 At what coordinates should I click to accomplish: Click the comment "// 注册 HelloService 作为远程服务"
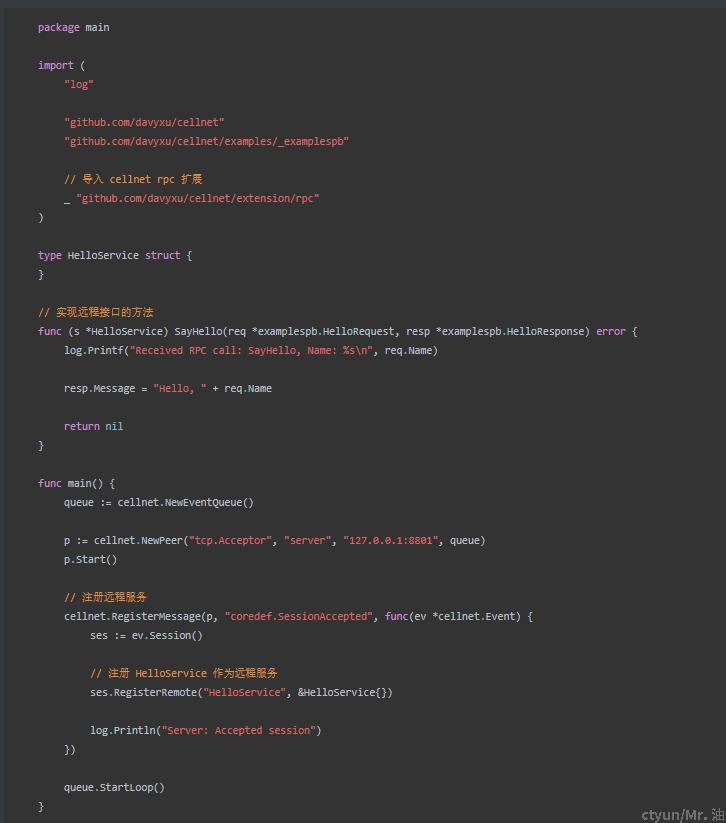[184, 673]
